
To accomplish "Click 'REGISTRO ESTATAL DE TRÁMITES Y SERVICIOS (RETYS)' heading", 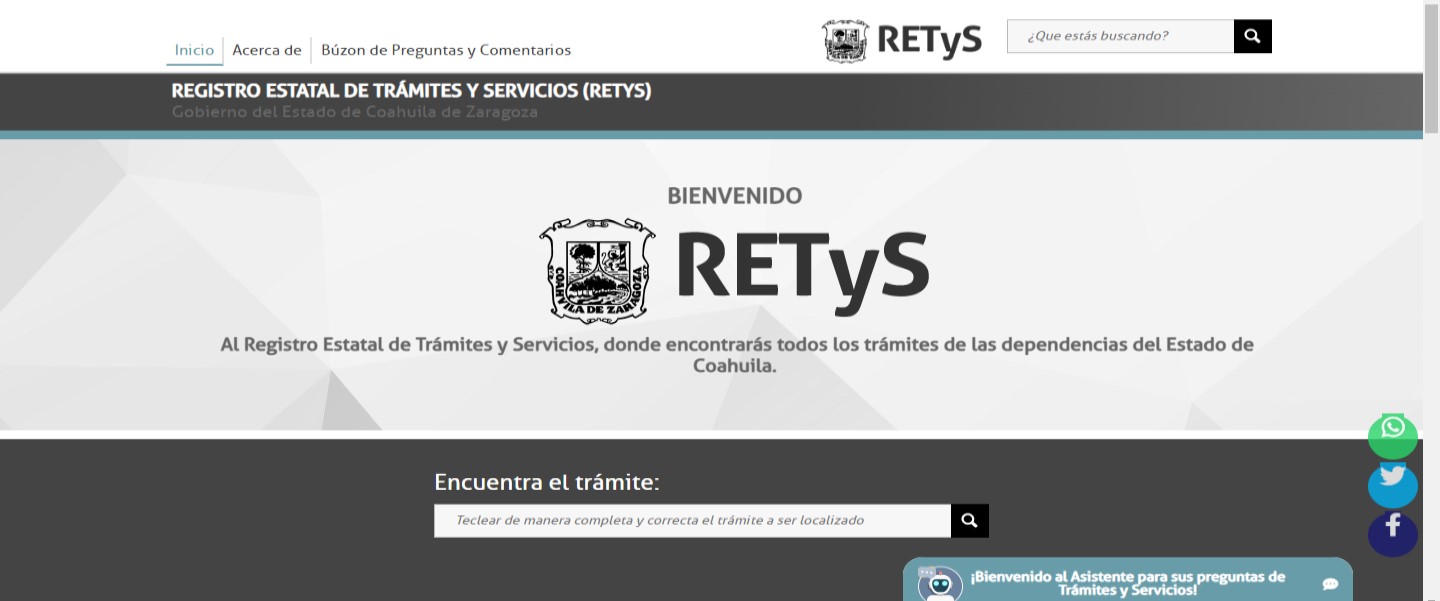I will coord(411,91).
